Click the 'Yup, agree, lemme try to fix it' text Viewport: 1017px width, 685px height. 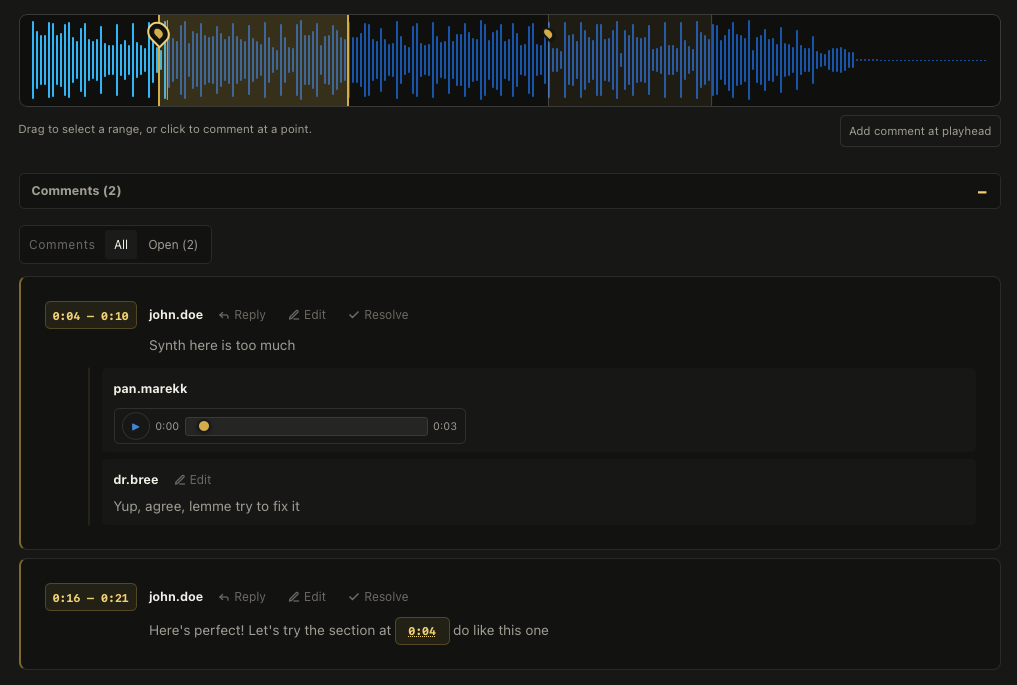[x=206, y=506]
